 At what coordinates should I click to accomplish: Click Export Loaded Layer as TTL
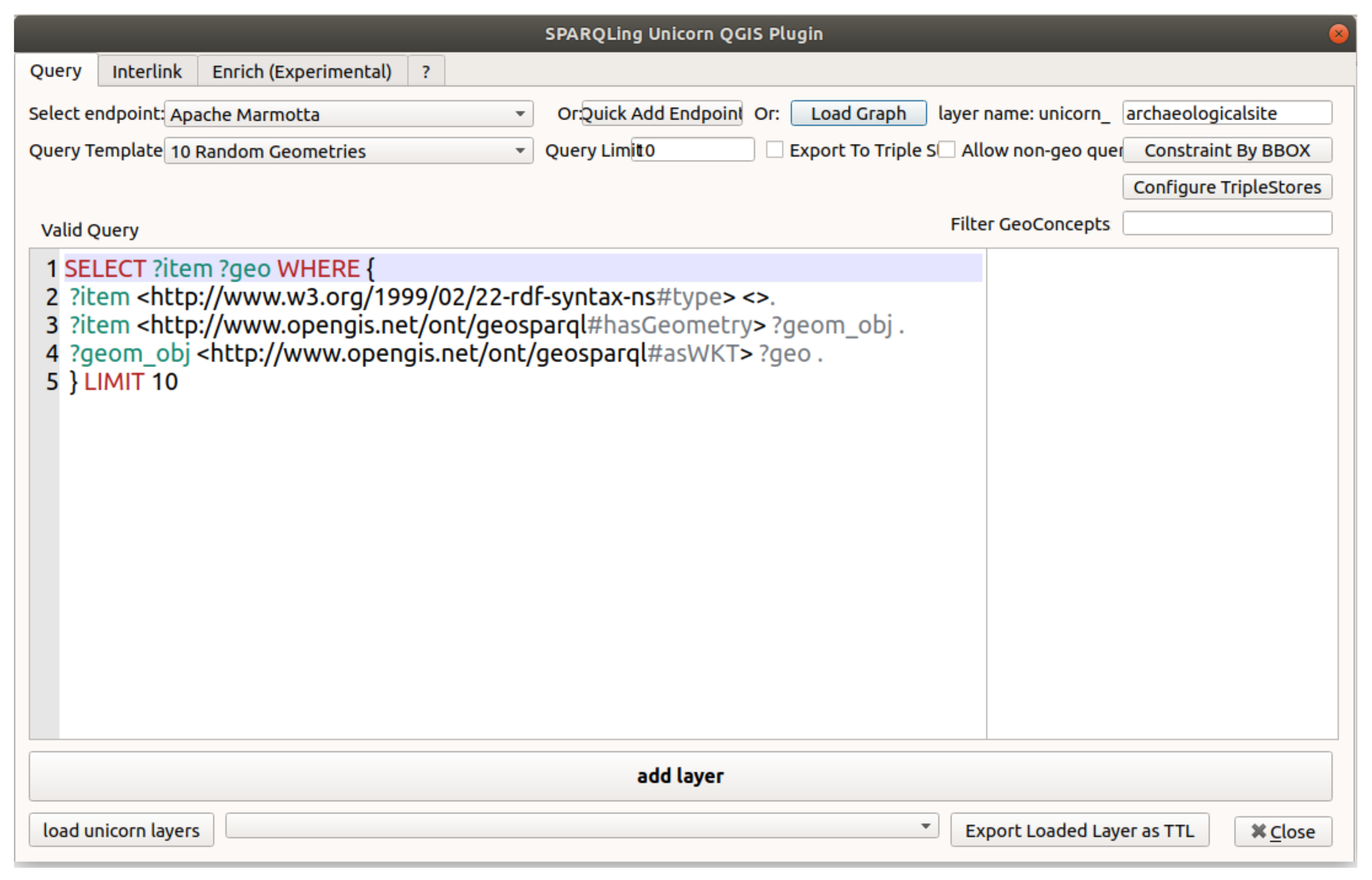tap(1079, 830)
